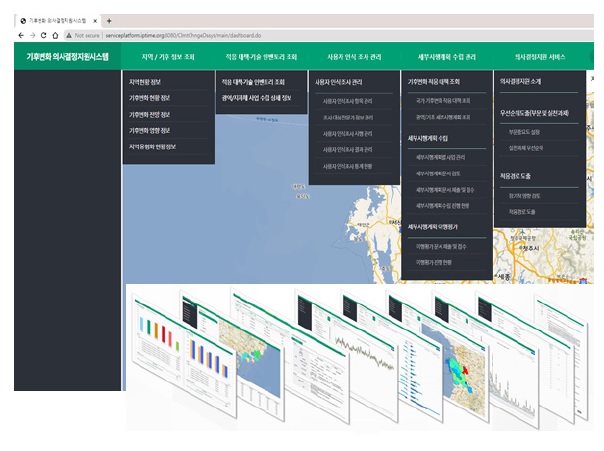Open 실천과제 우선순위
The height and width of the screenshot is (451, 604).
526,148
